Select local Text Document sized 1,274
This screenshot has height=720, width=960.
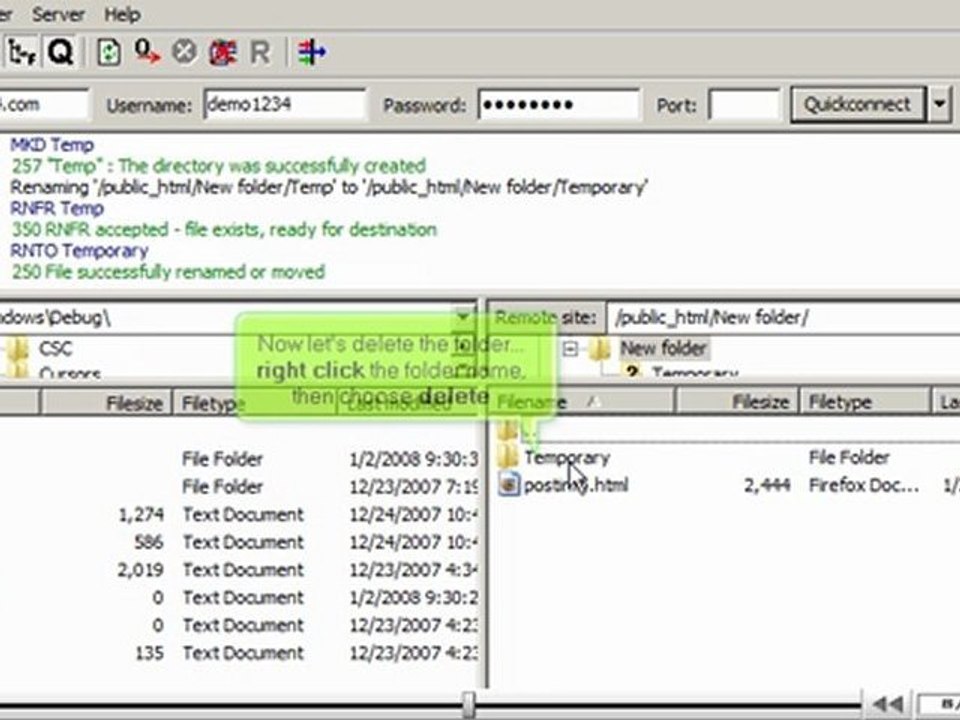pos(239,514)
